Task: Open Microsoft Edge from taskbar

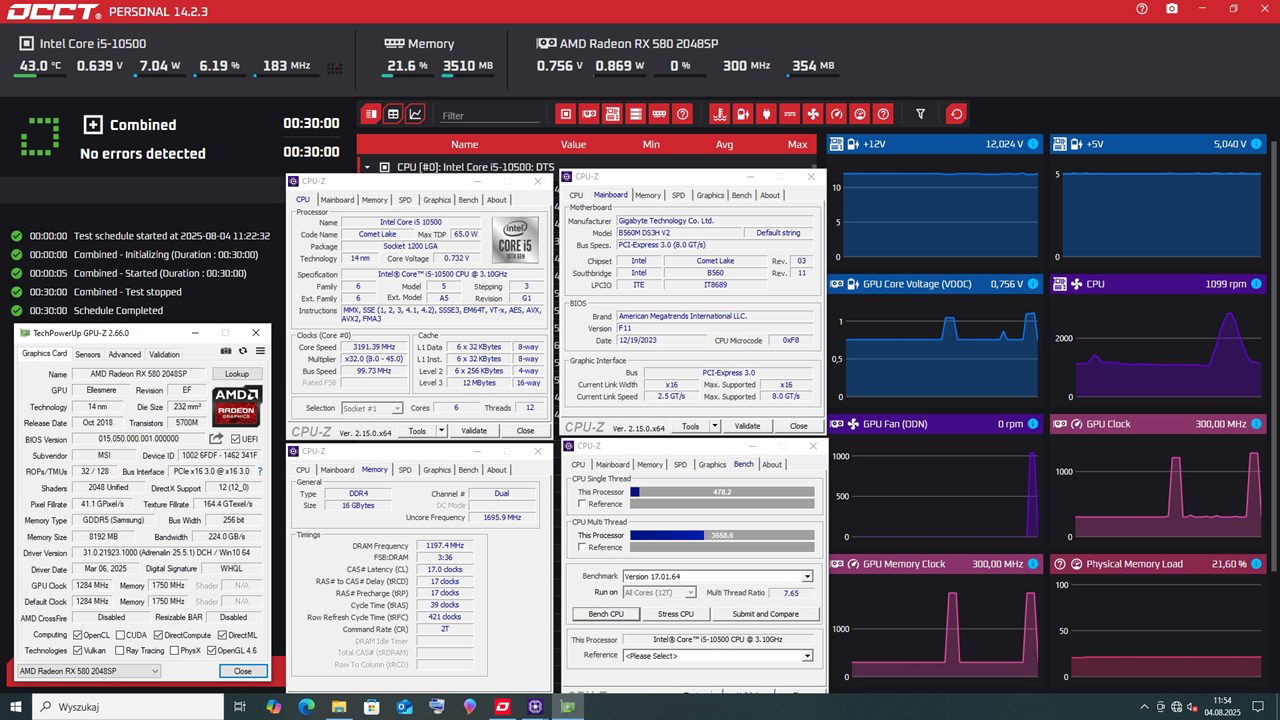Action: point(306,706)
